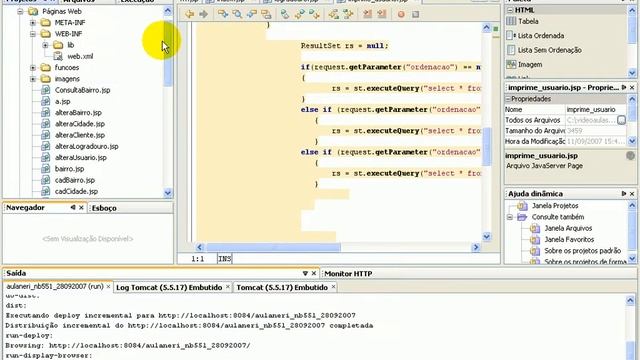
Task: Close the Log Tomcat output tab
Action: tap(228, 287)
